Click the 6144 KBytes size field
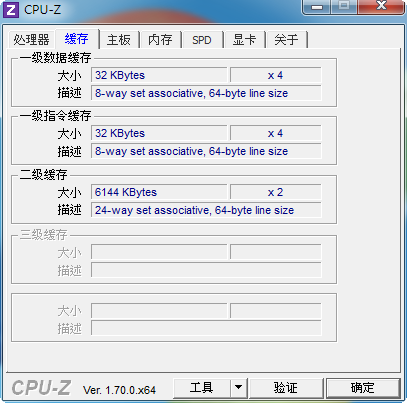This screenshot has width=407, height=403. click(x=159, y=192)
